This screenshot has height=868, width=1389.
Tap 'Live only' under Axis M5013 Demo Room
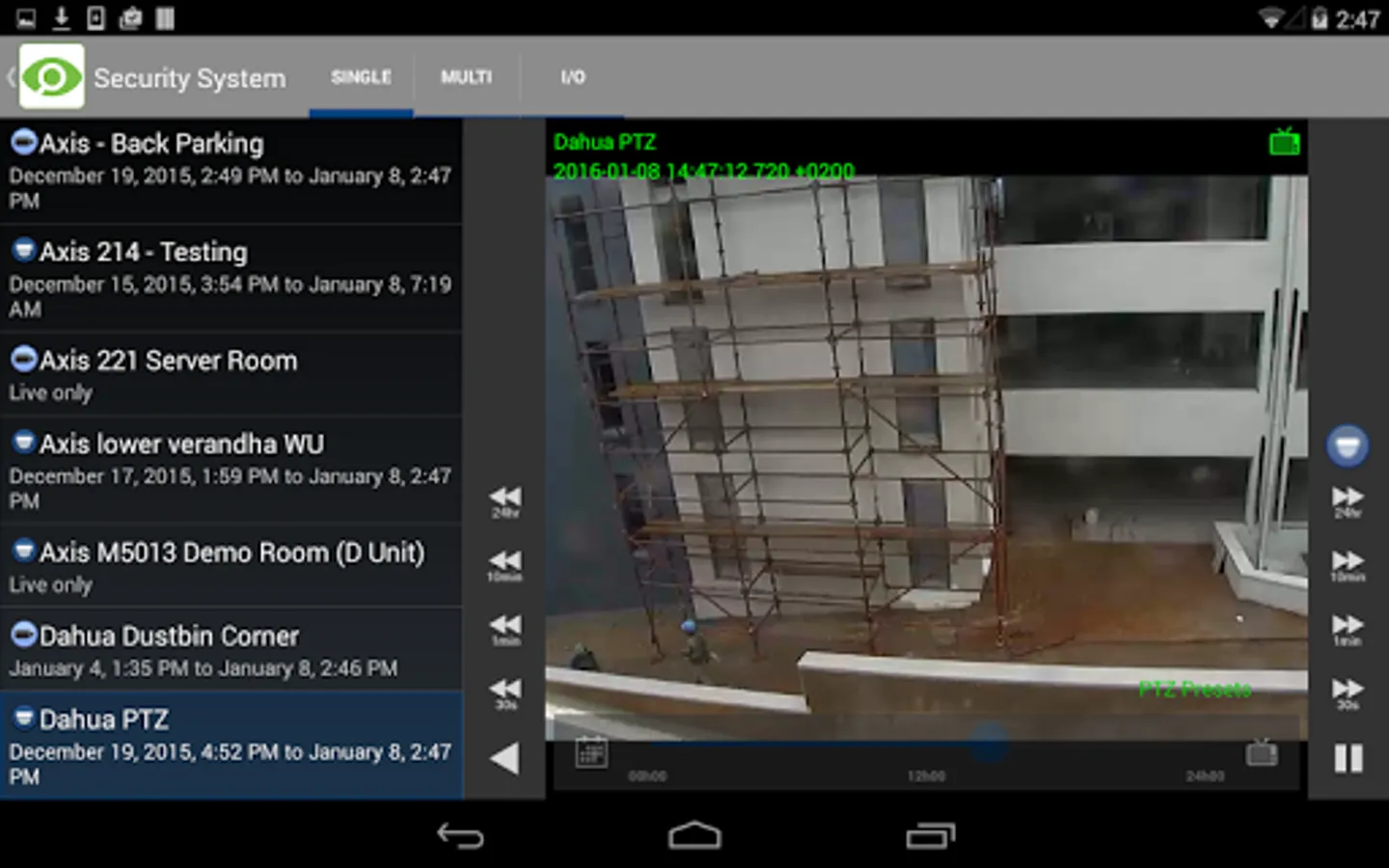point(51,584)
